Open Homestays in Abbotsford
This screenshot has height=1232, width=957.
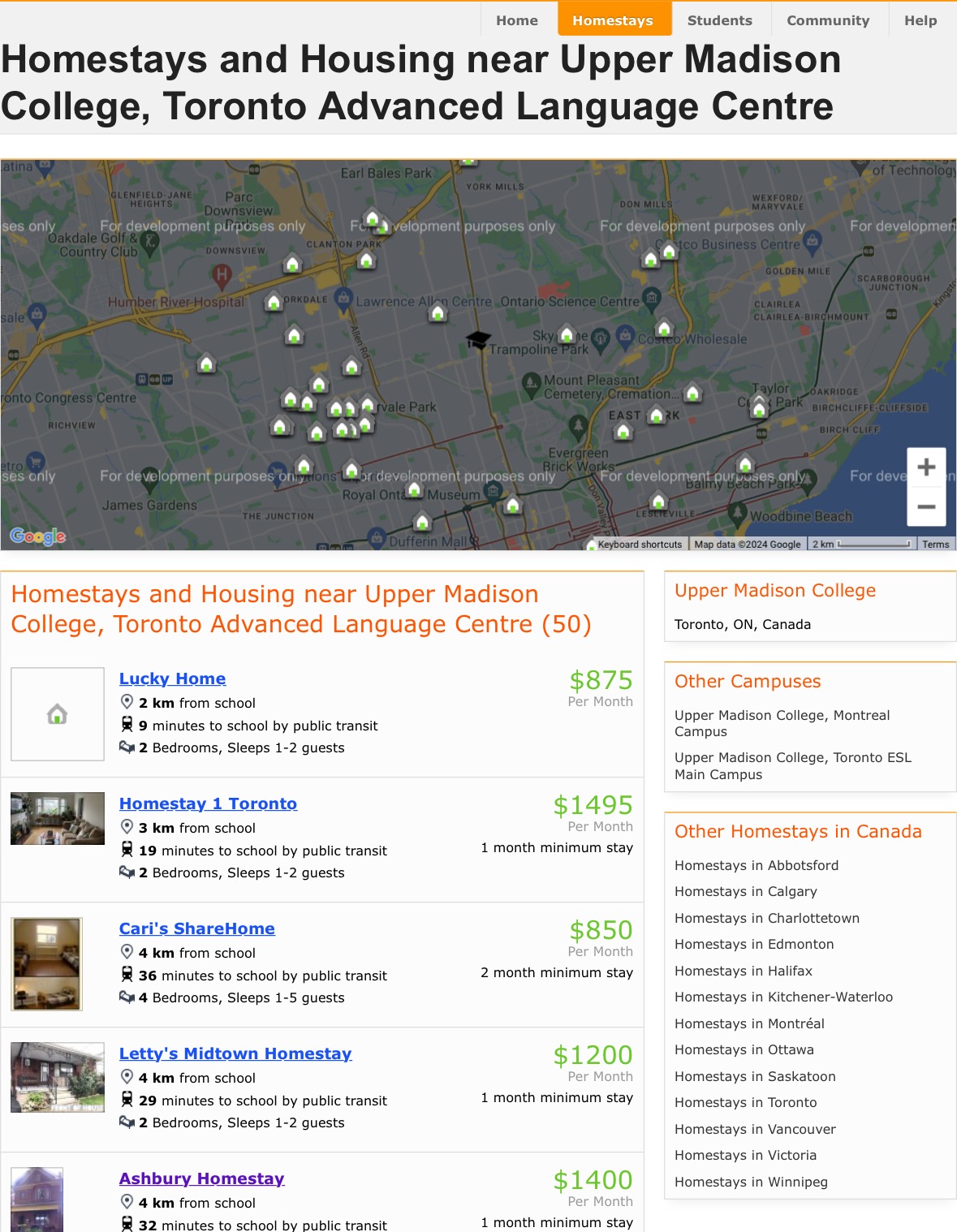click(x=757, y=865)
